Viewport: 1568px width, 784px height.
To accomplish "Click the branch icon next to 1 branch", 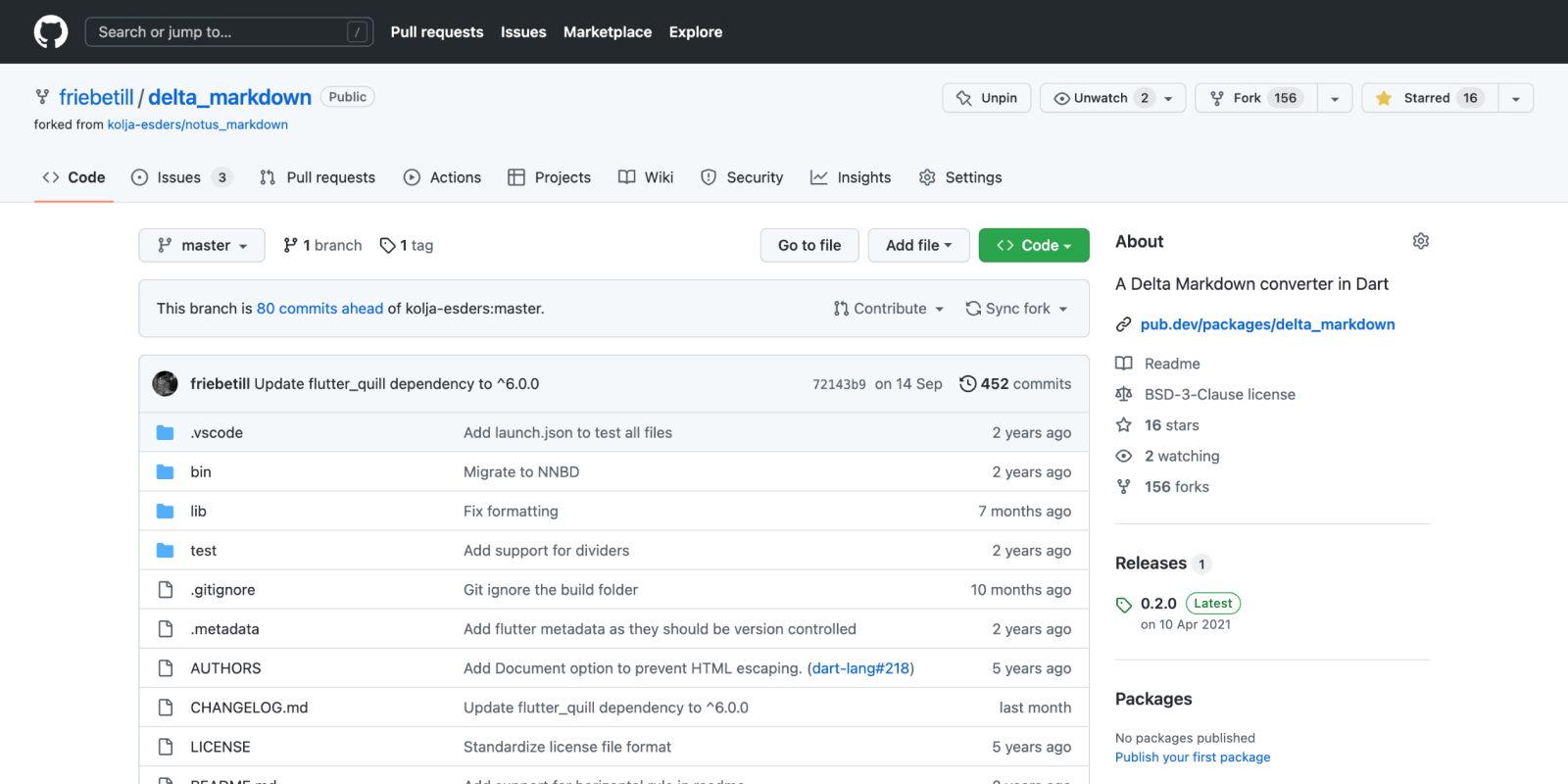I will pos(290,245).
